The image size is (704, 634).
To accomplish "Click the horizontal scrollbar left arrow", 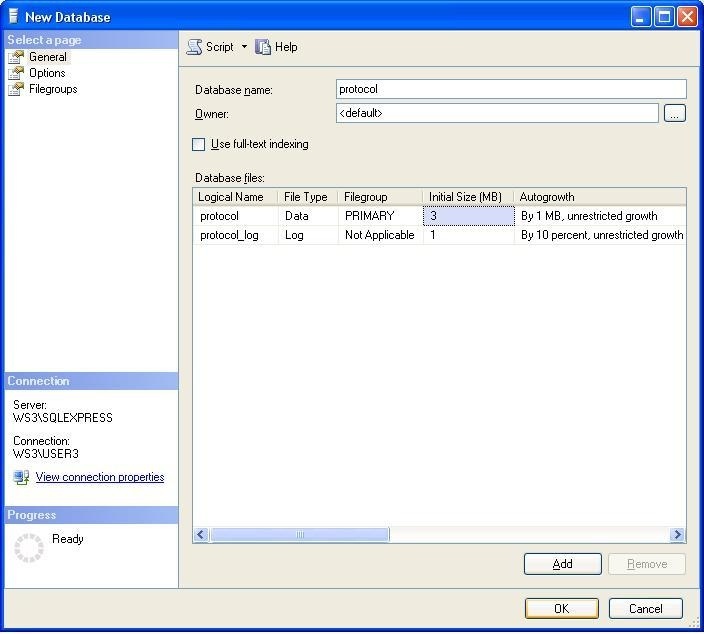I will (201, 534).
